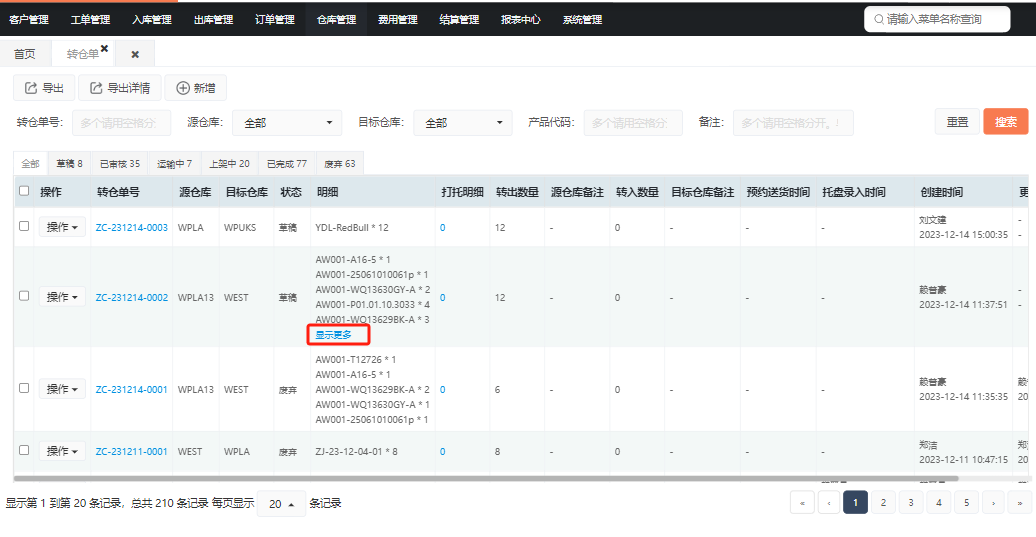
Task: Click the export icon in 导出 button
Action: click(x=30, y=88)
